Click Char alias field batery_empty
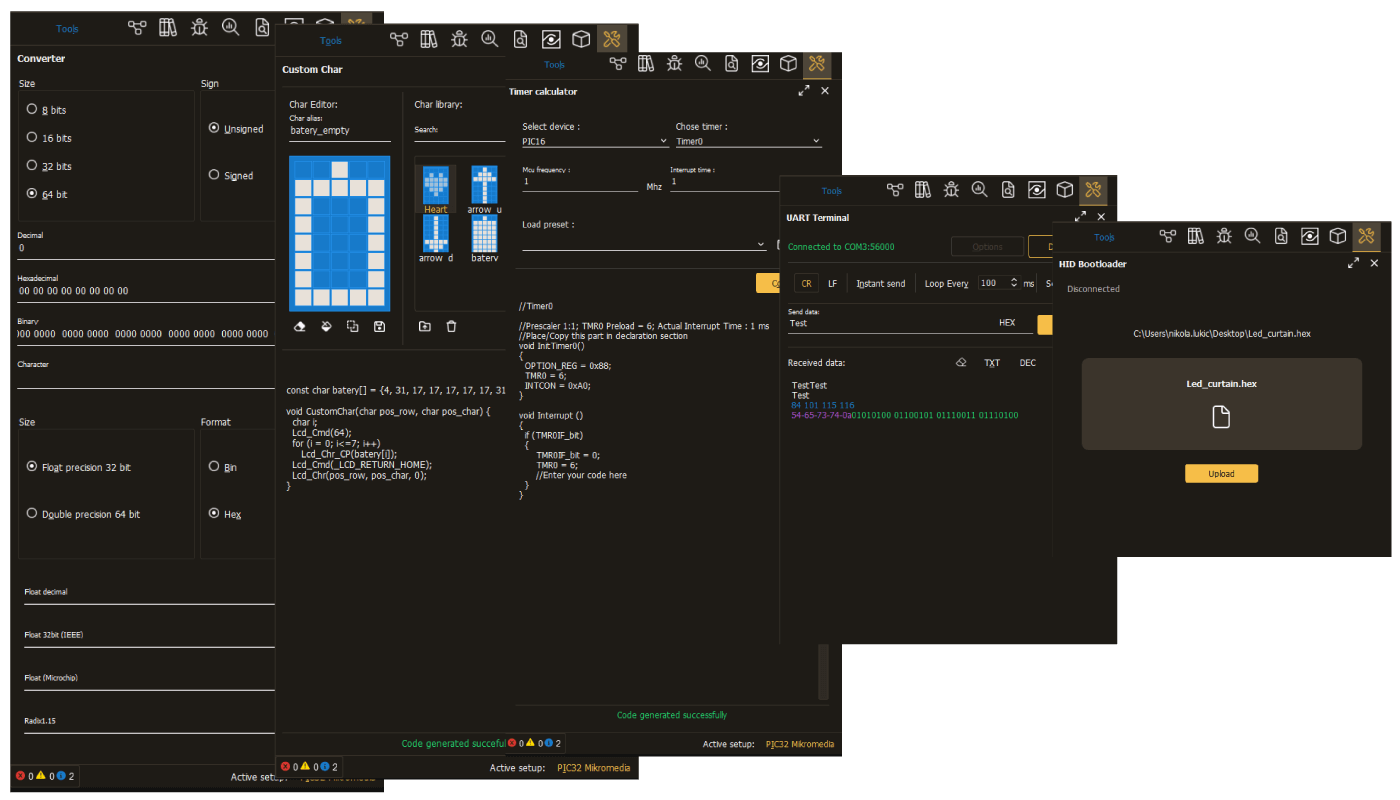 pyautogui.click(x=340, y=130)
